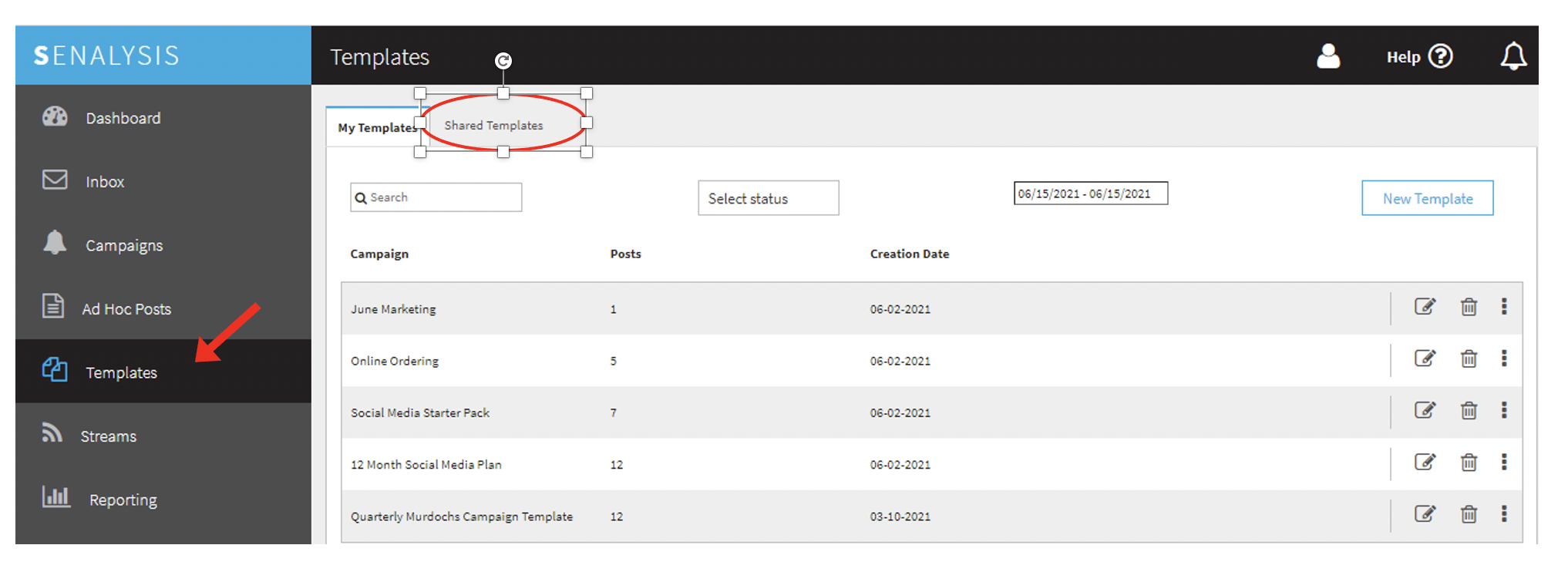
Task: Click the Social Media Starter Pack name
Action: [x=420, y=412]
